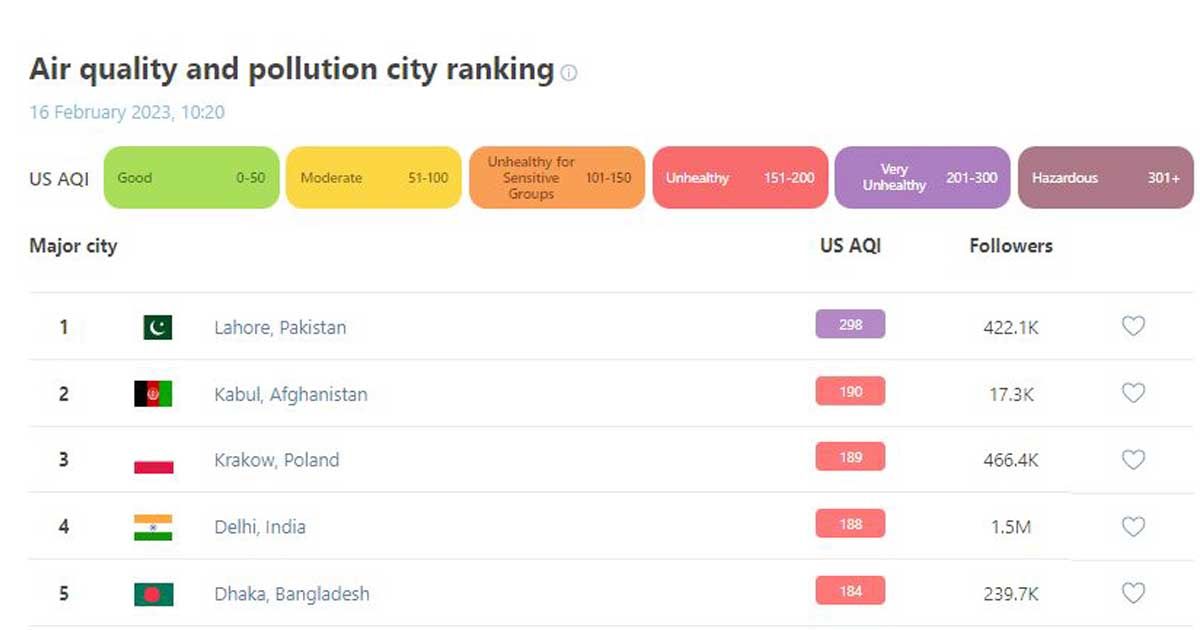Open the Kabul, Afghanistan link
The image size is (1200, 630).
click(x=291, y=394)
